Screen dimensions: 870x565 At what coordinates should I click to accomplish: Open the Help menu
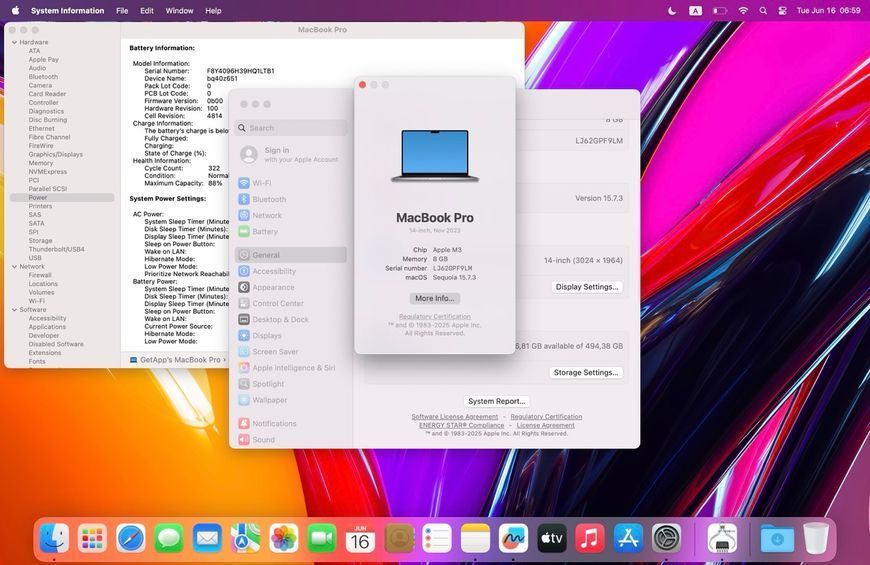(x=213, y=11)
